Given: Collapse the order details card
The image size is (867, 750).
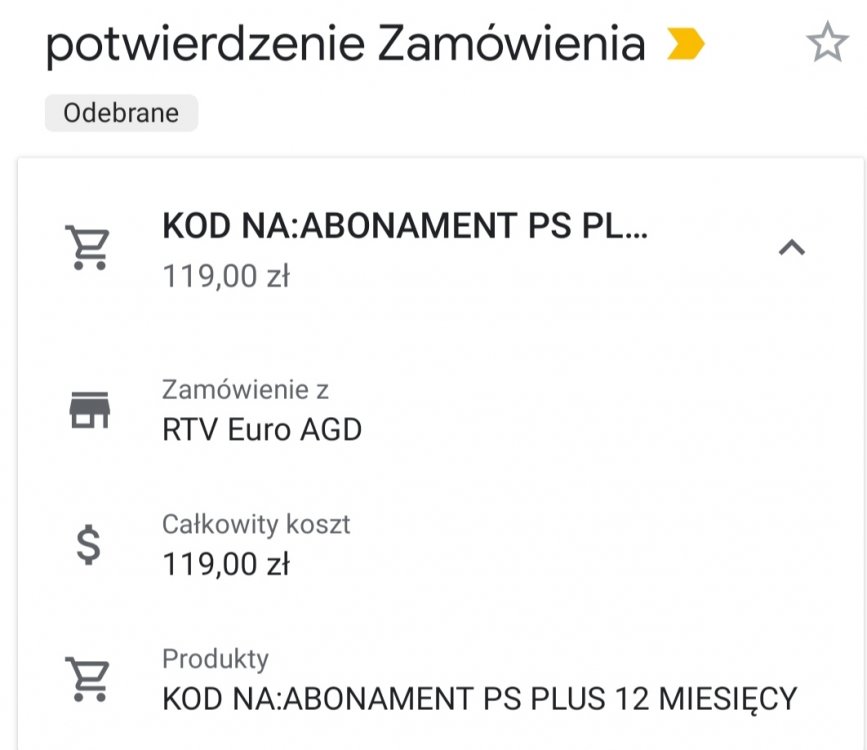Looking at the screenshot, I should pos(791,247).
